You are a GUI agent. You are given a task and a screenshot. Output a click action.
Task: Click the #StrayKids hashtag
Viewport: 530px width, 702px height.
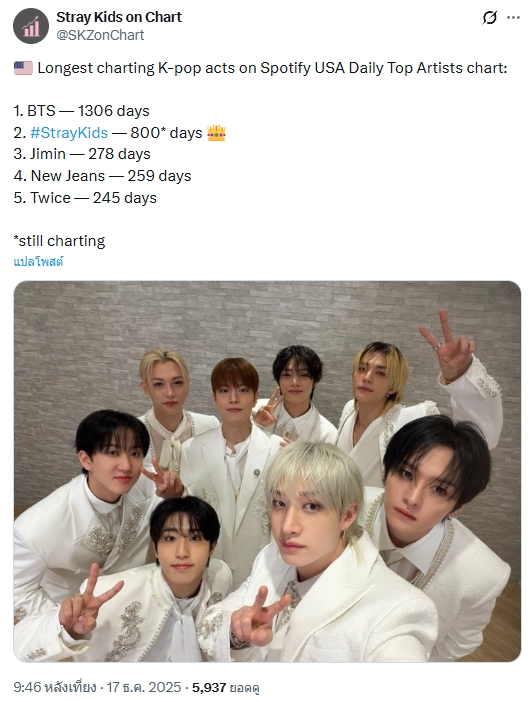pyautogui.click(x=69, y=133)
